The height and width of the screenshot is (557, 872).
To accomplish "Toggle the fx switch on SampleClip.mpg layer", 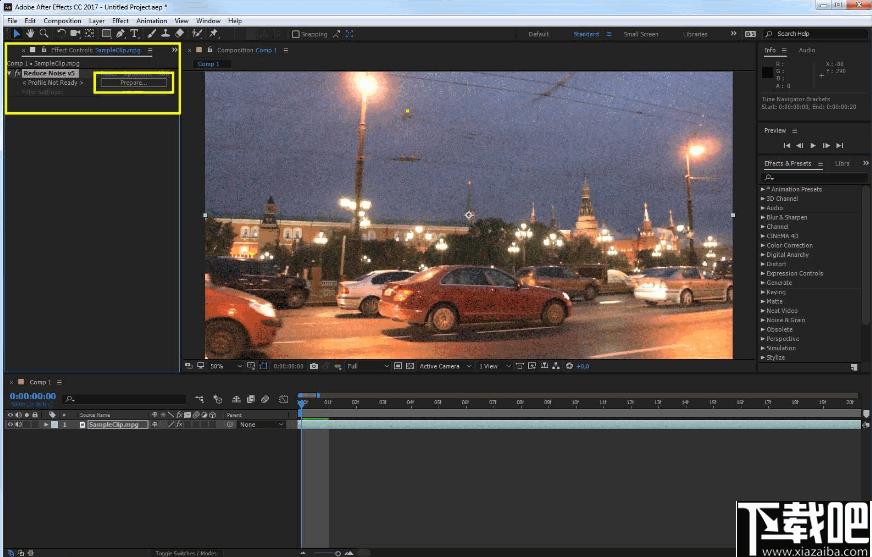I will pos(180,425).
